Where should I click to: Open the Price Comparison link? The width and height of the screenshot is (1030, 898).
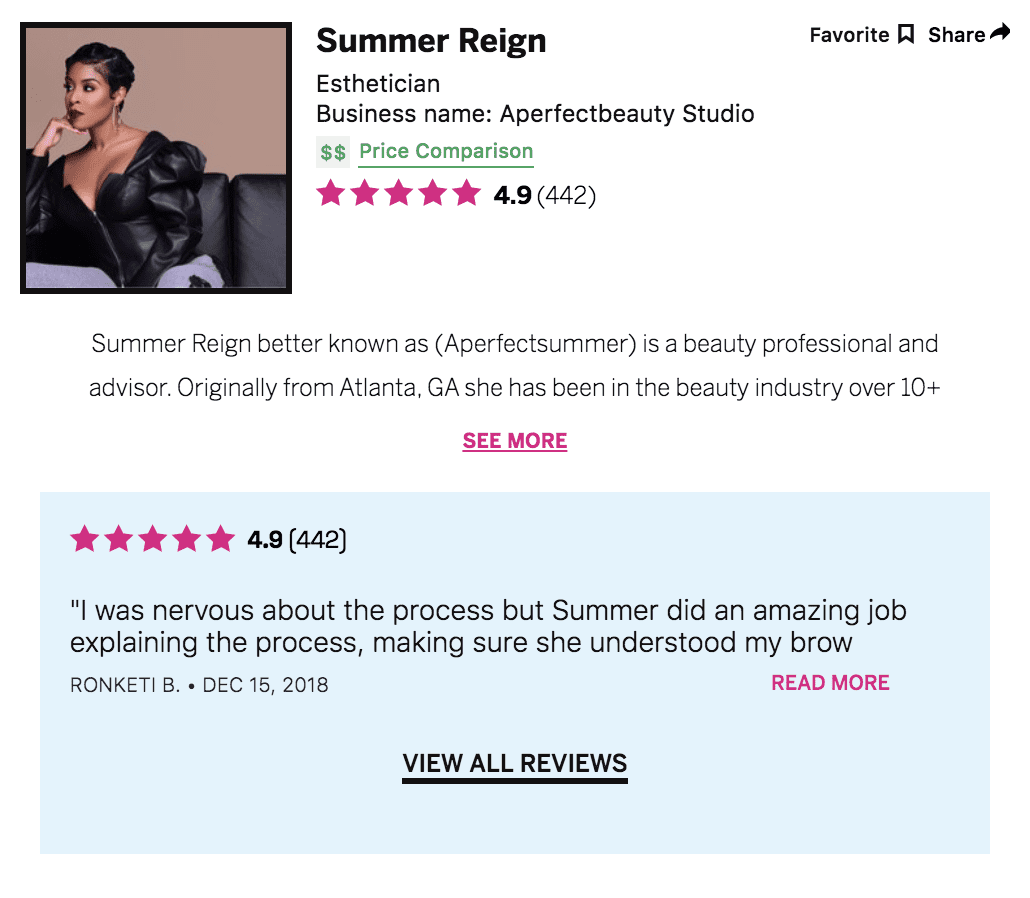[446, 152]
